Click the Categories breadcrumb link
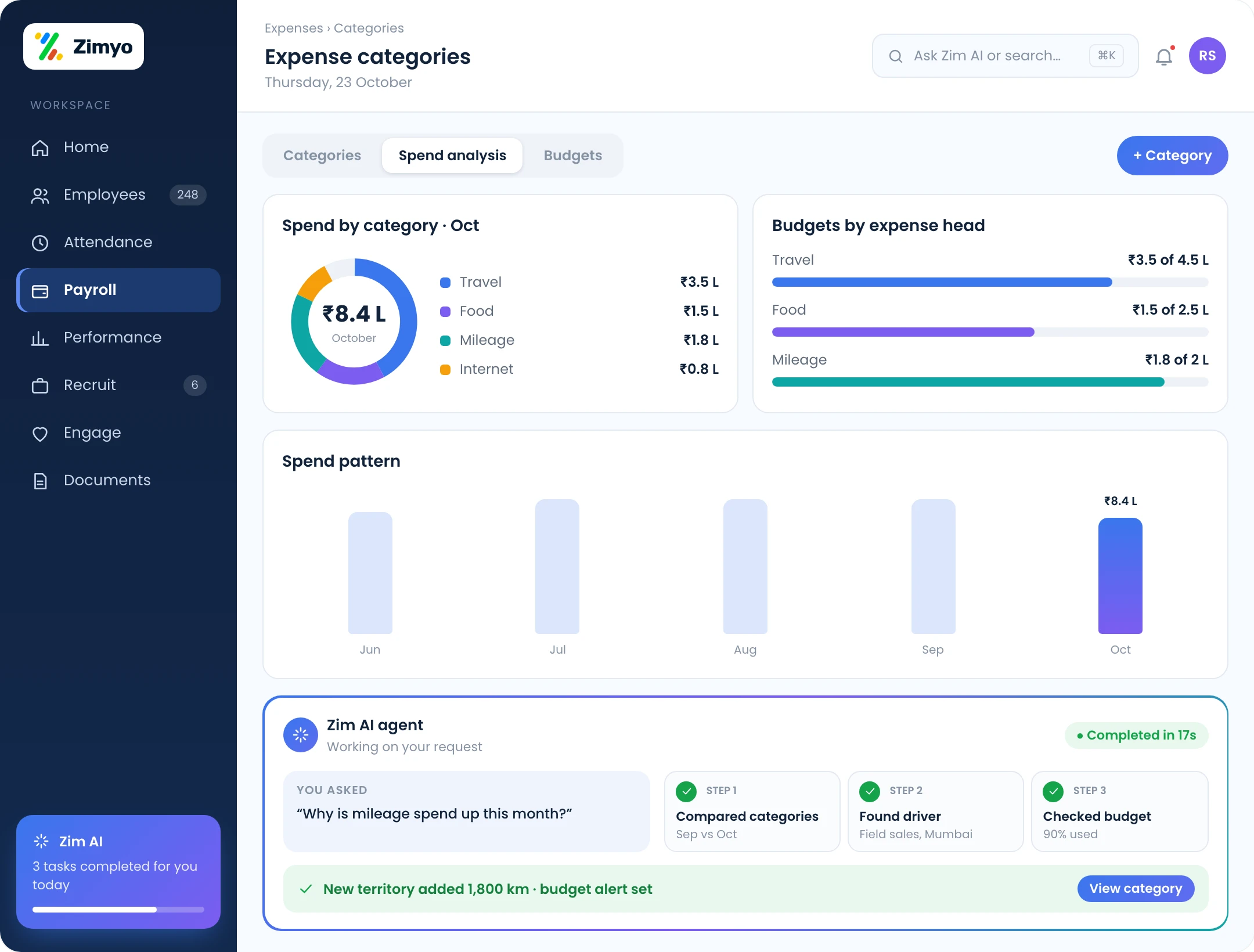 [x=369, y=28]
